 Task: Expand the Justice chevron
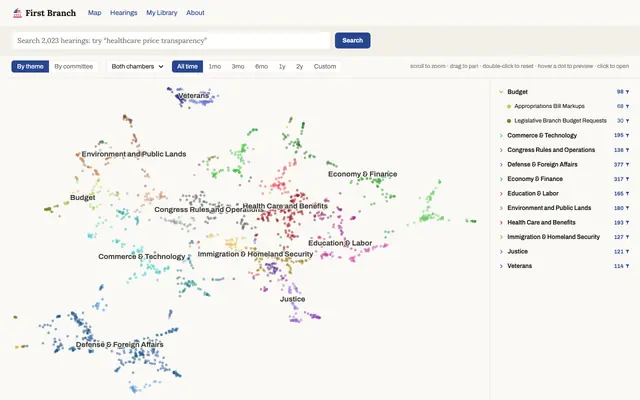pyautogui.click(x=501, y=251)
